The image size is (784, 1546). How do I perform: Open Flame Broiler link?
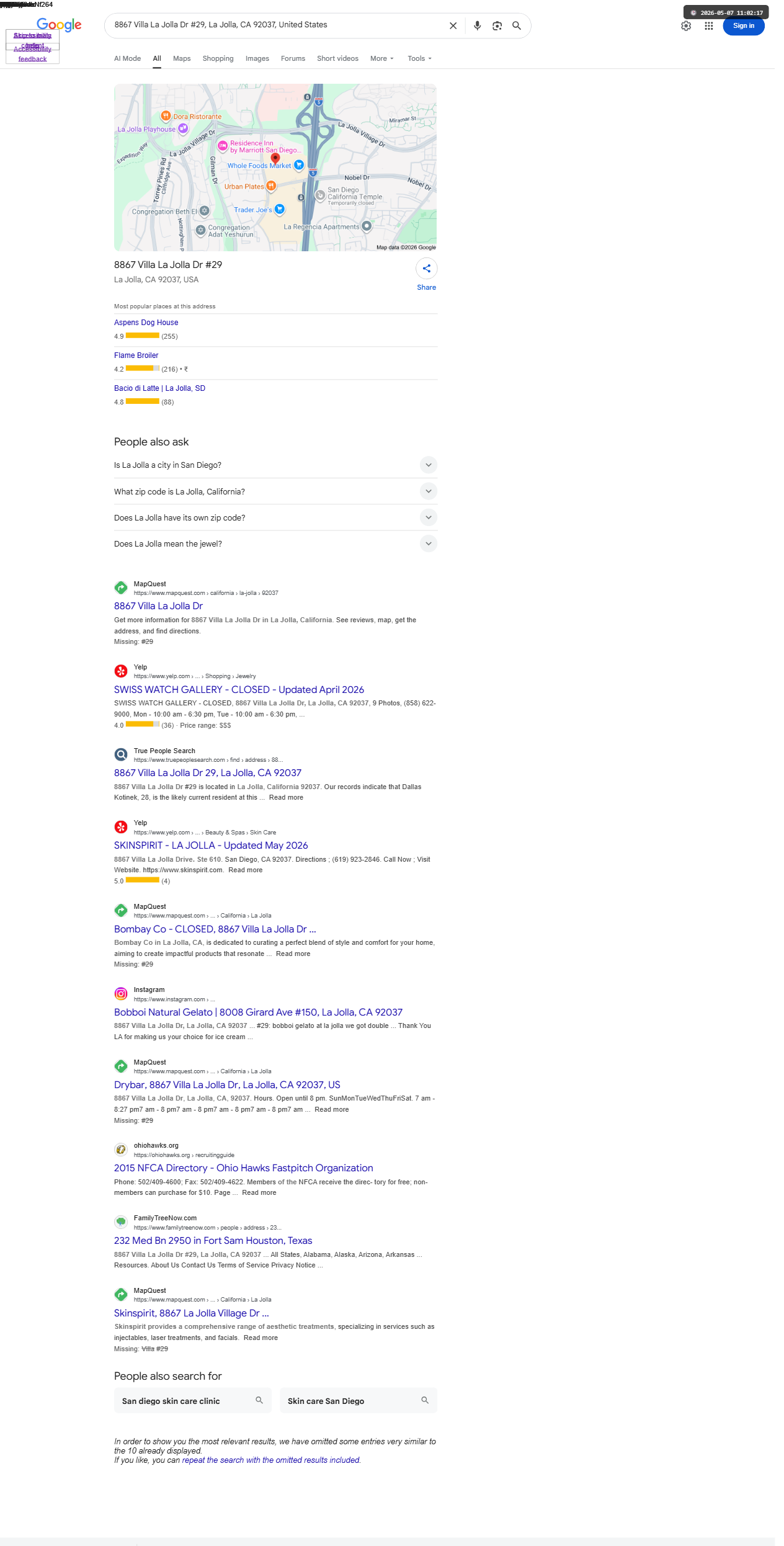(x=136, y=355)
